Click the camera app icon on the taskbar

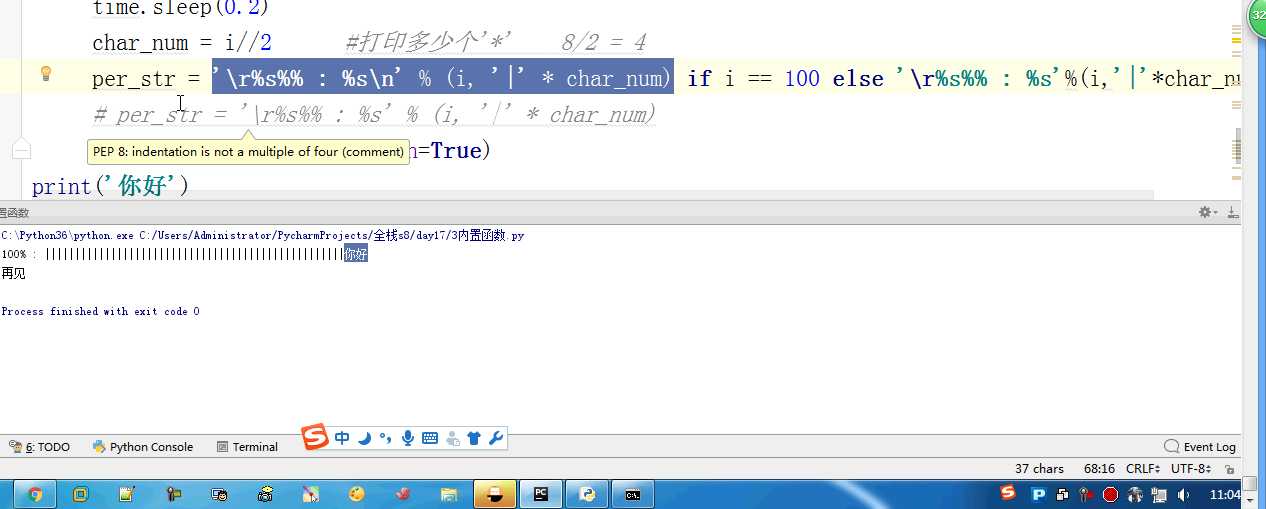(x=265, y=494)
